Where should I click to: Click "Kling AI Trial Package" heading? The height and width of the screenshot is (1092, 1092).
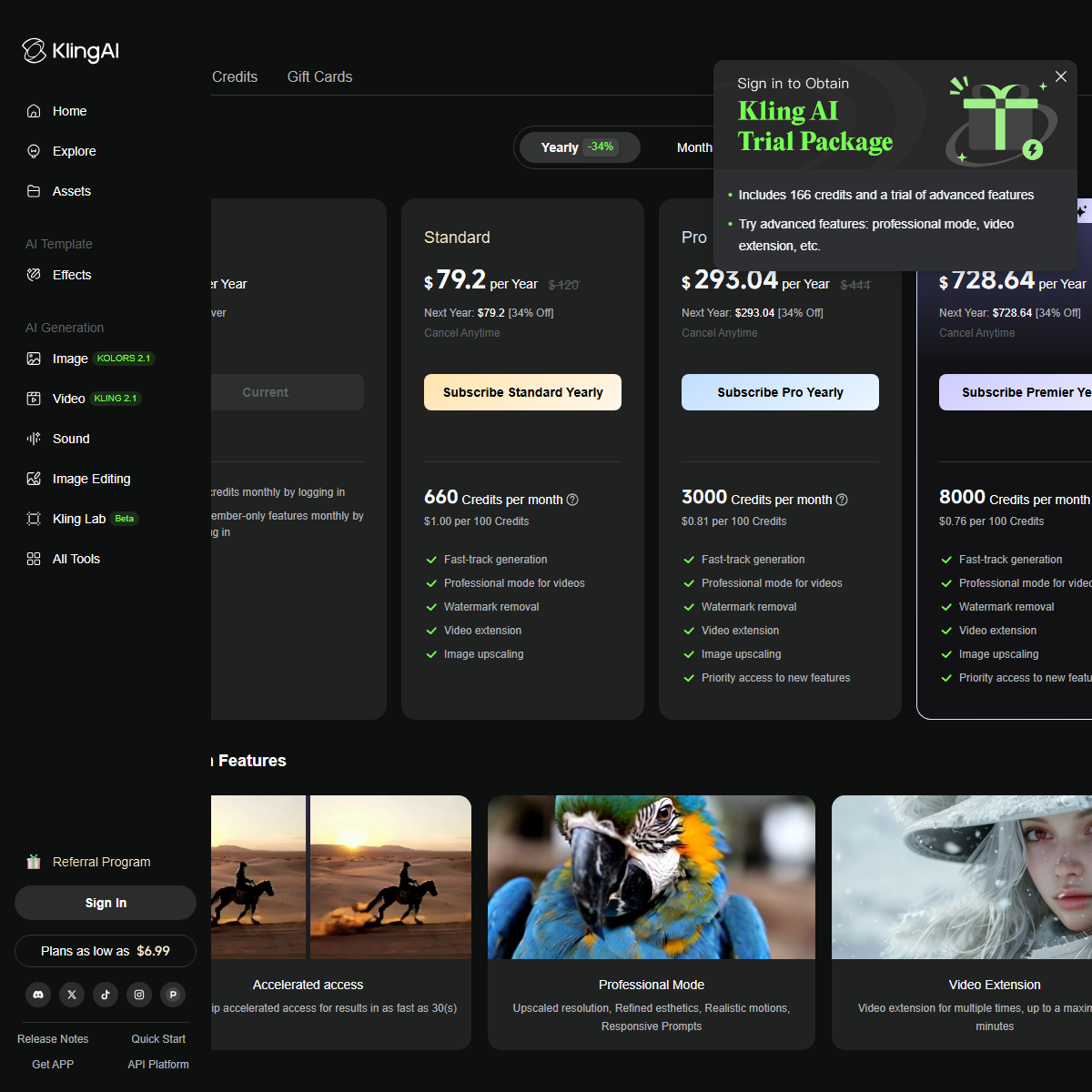point(815,126)
